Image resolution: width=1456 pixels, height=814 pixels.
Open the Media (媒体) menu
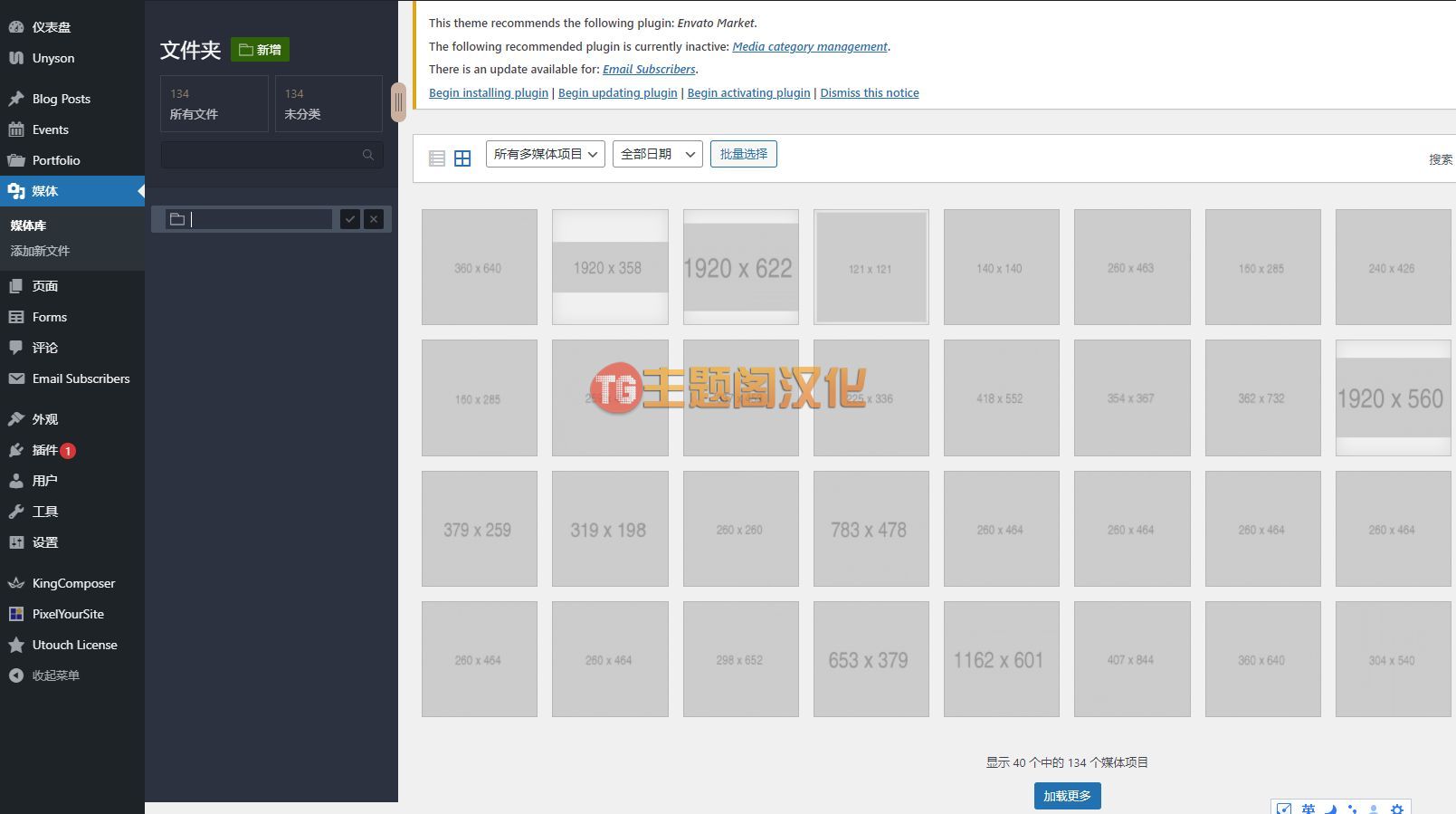[x=72, y=191]
